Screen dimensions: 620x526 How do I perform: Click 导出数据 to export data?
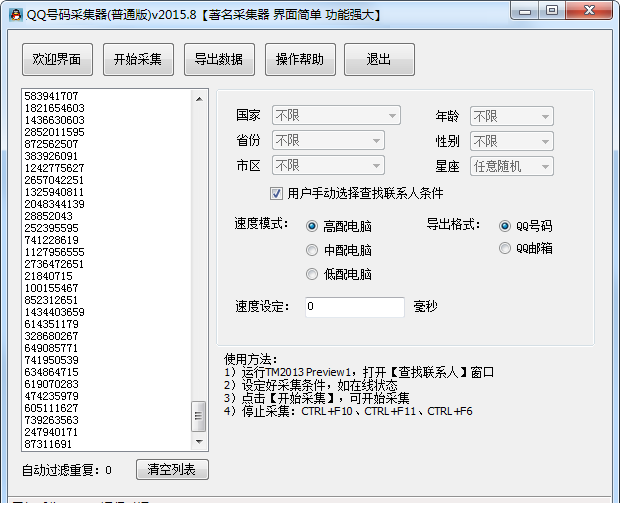pyautogui.click(x=219, y=59)
